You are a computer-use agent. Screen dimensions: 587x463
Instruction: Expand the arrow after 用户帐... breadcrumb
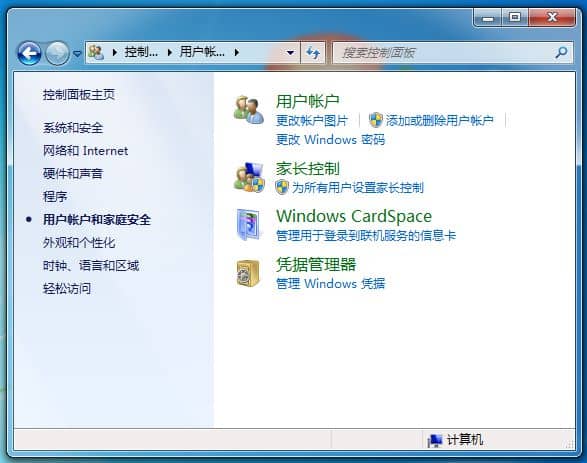237,52
